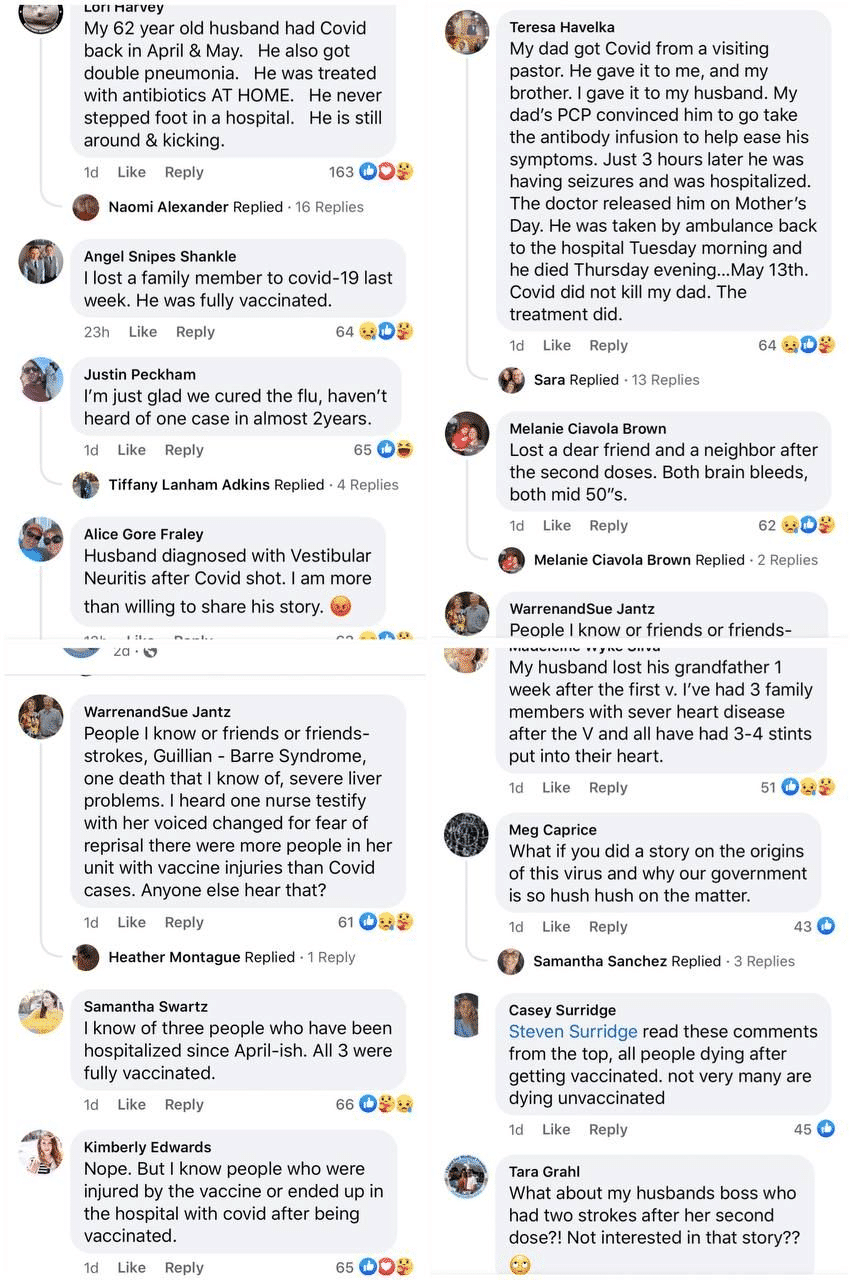Open the tagged Steven Surridge profile link
853x1280 pixels.
point(573,1032)
